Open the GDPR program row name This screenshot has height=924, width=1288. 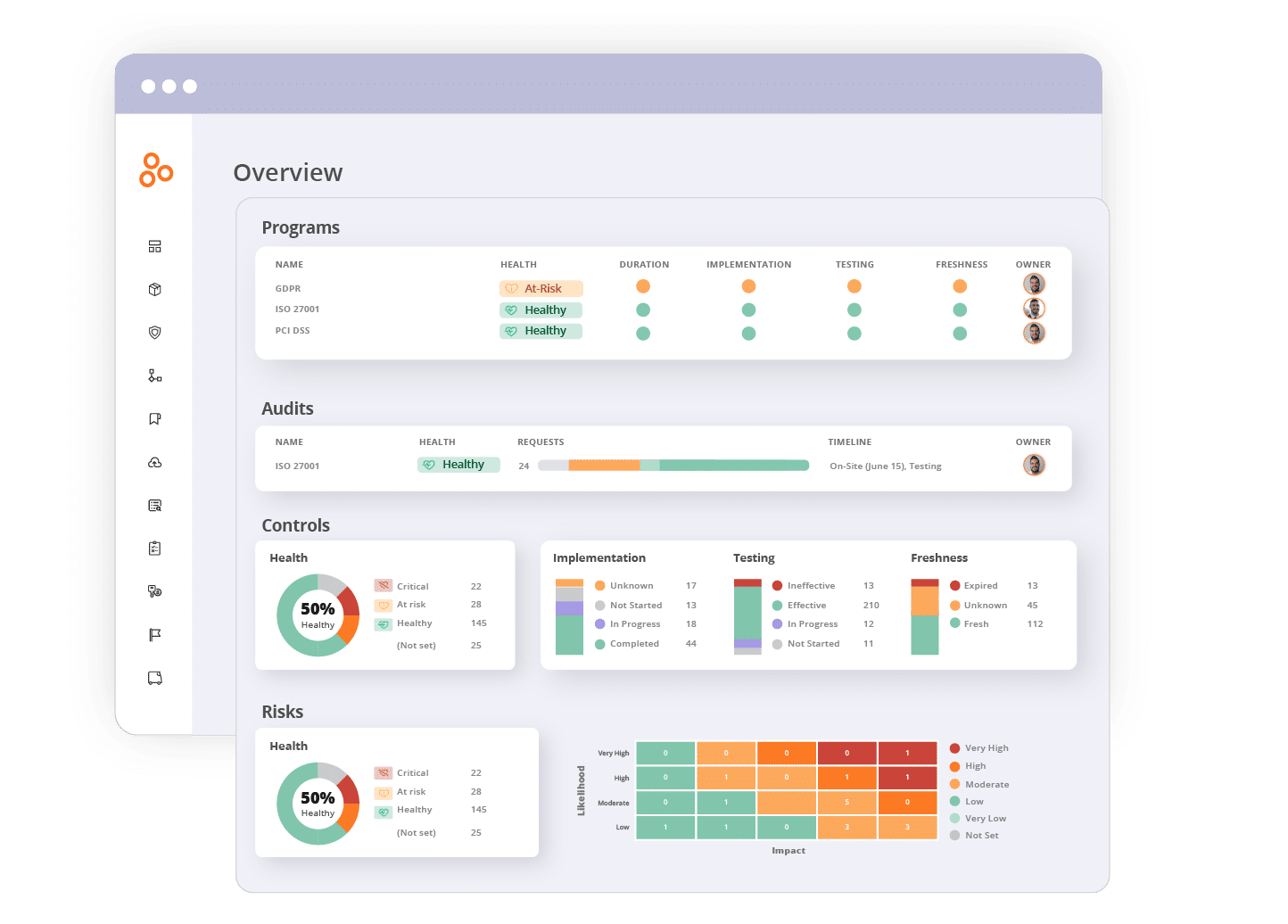(288, 289)
